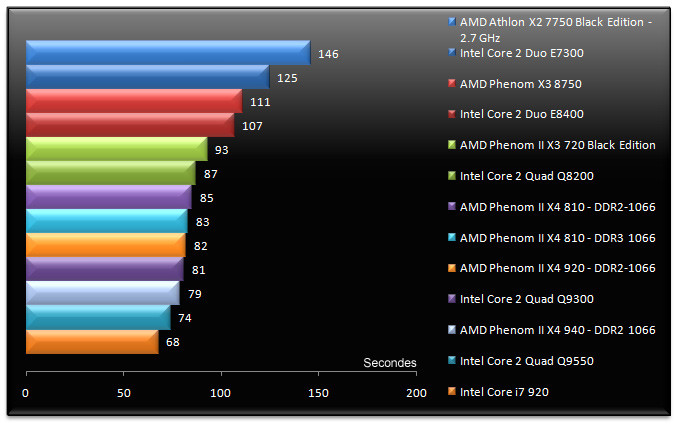Click legend text Intel Core 2 Quad Q8200
This screenshot has width=679, height=425.
coord(527,176)
